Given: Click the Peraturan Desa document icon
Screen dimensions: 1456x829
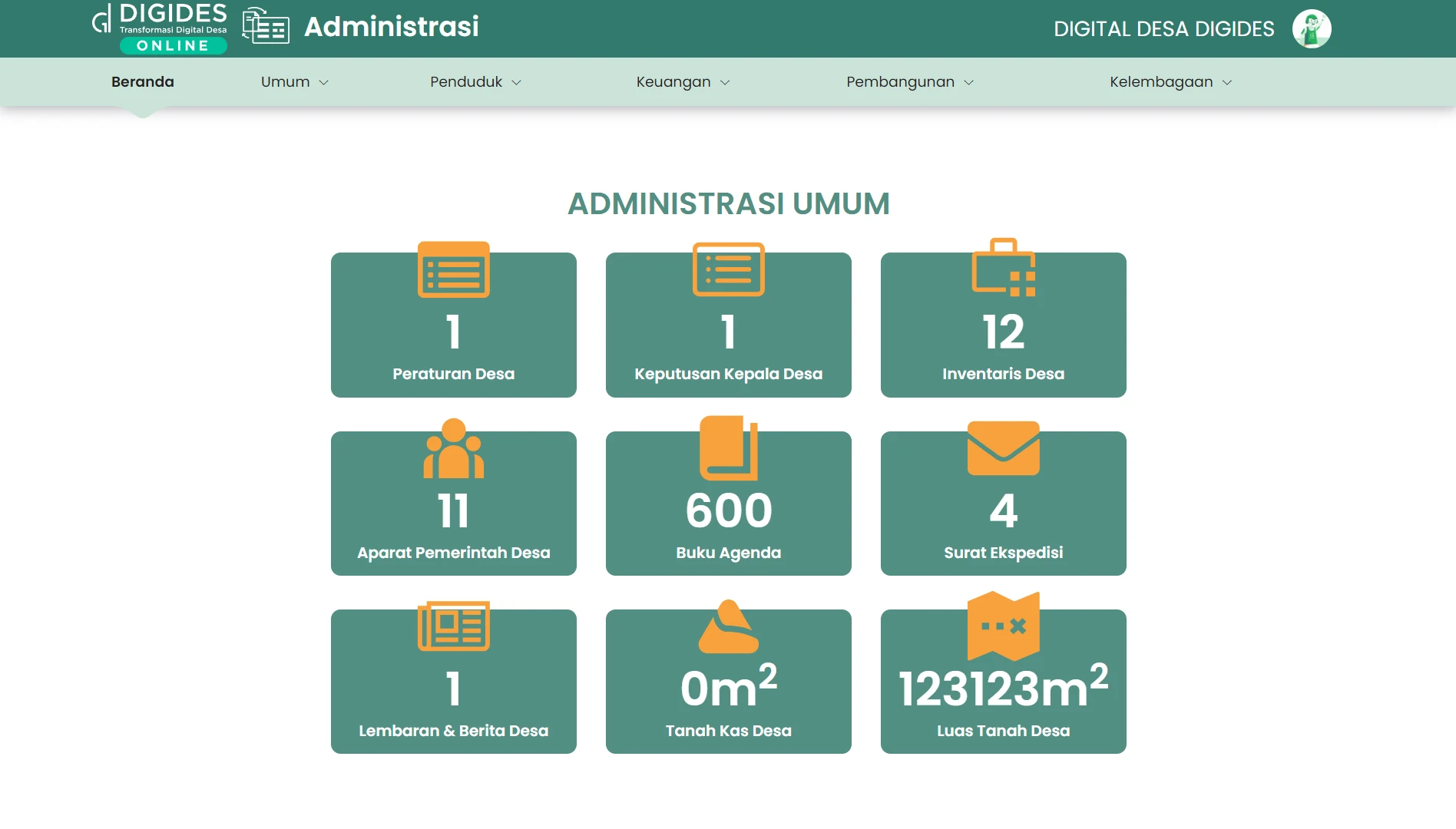Looking at the screenshot, I should (x=453, y=269).
